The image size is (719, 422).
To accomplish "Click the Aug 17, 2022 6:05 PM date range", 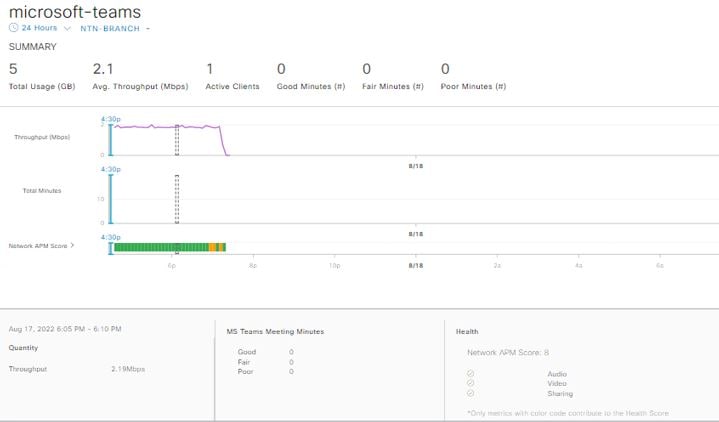I will tap(65, 329).
